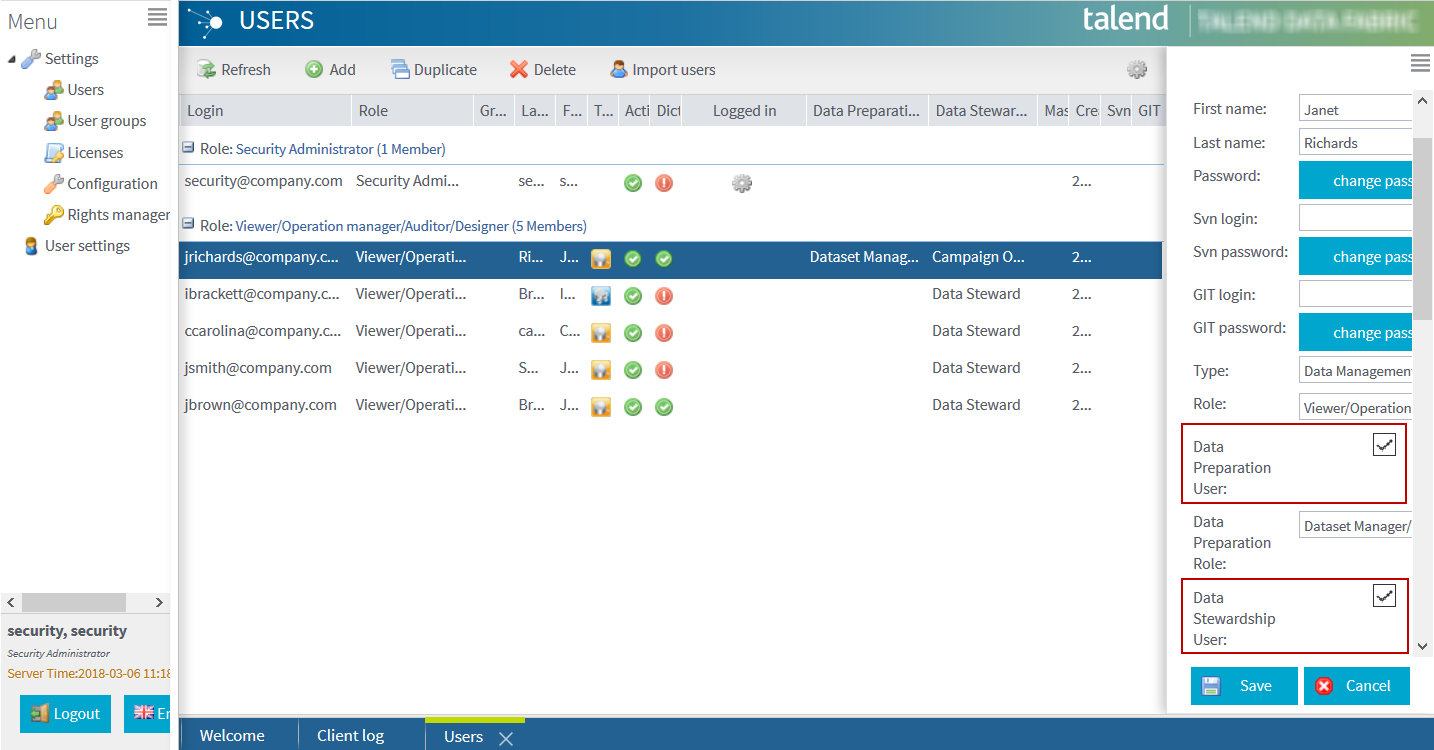Uncheck the Data Preparation User checkbox
The image size is (1434, 750).
coord(1384,446)
